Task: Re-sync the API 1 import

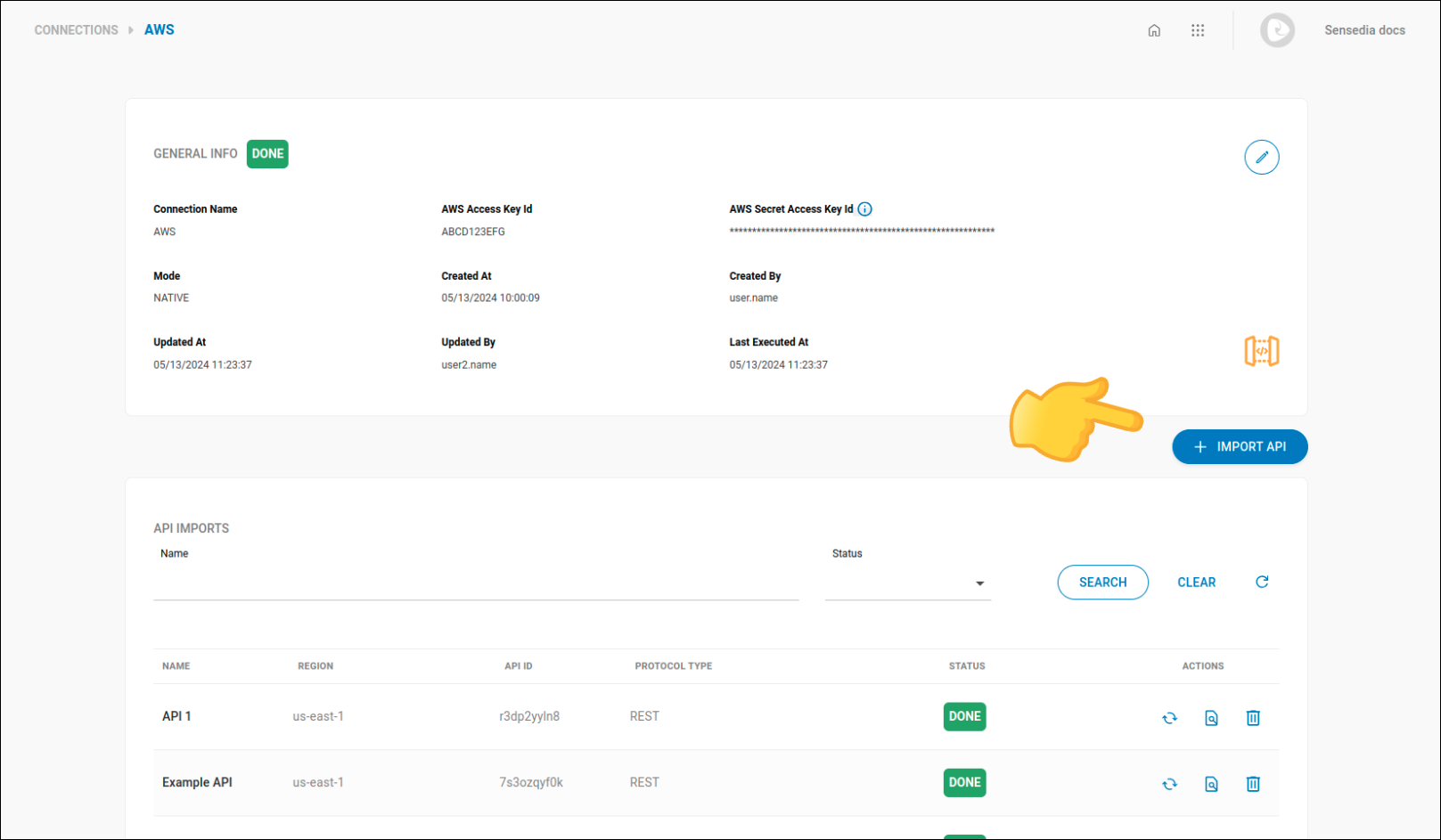Action: [x=1168, y=717]
